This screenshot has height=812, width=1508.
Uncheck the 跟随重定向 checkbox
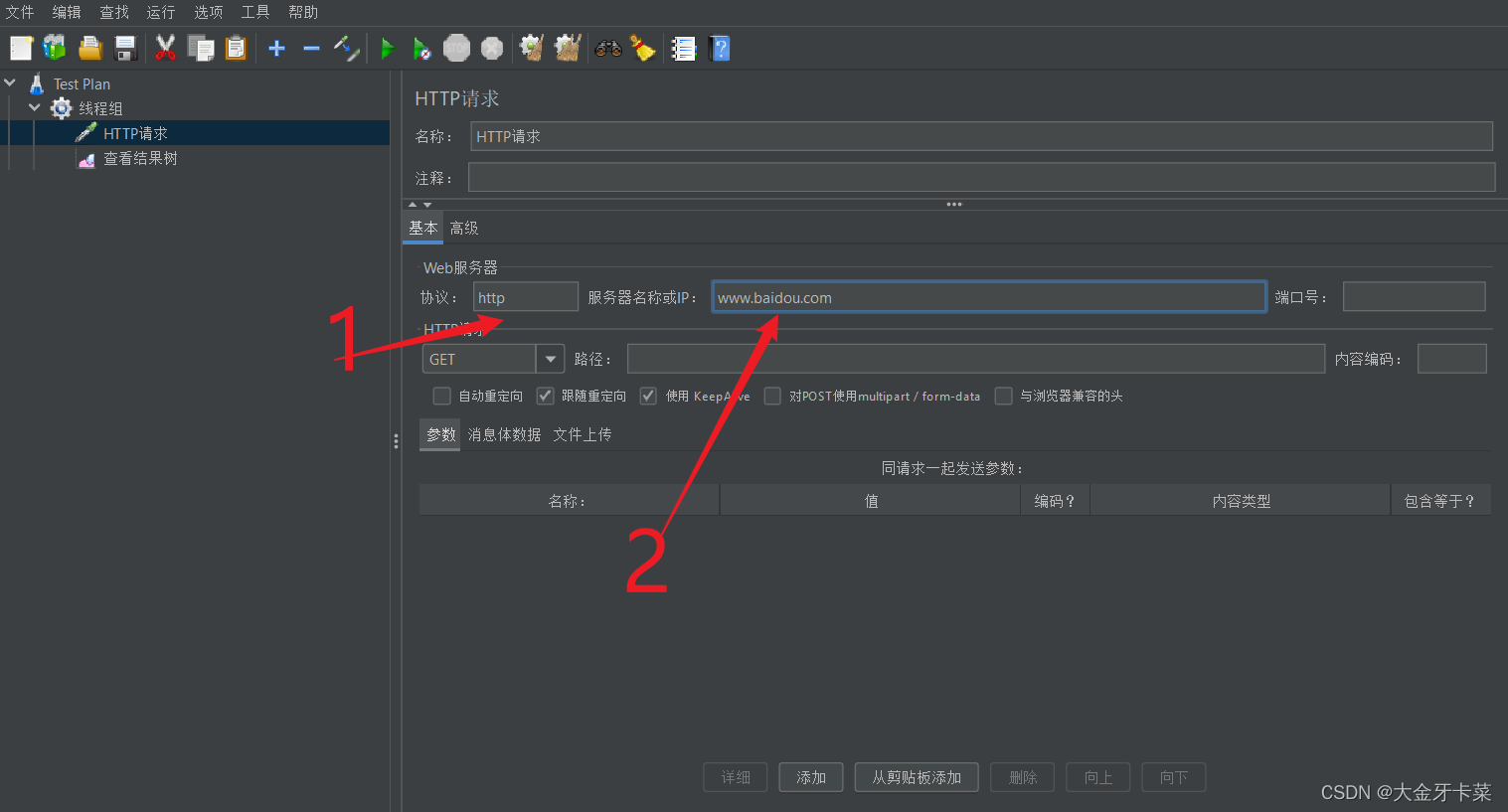pos(545,396)
